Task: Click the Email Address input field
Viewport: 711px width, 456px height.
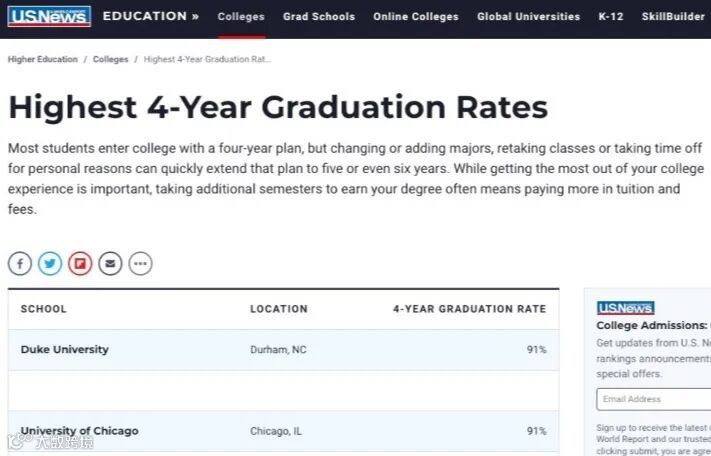Action: coord(654,399)
